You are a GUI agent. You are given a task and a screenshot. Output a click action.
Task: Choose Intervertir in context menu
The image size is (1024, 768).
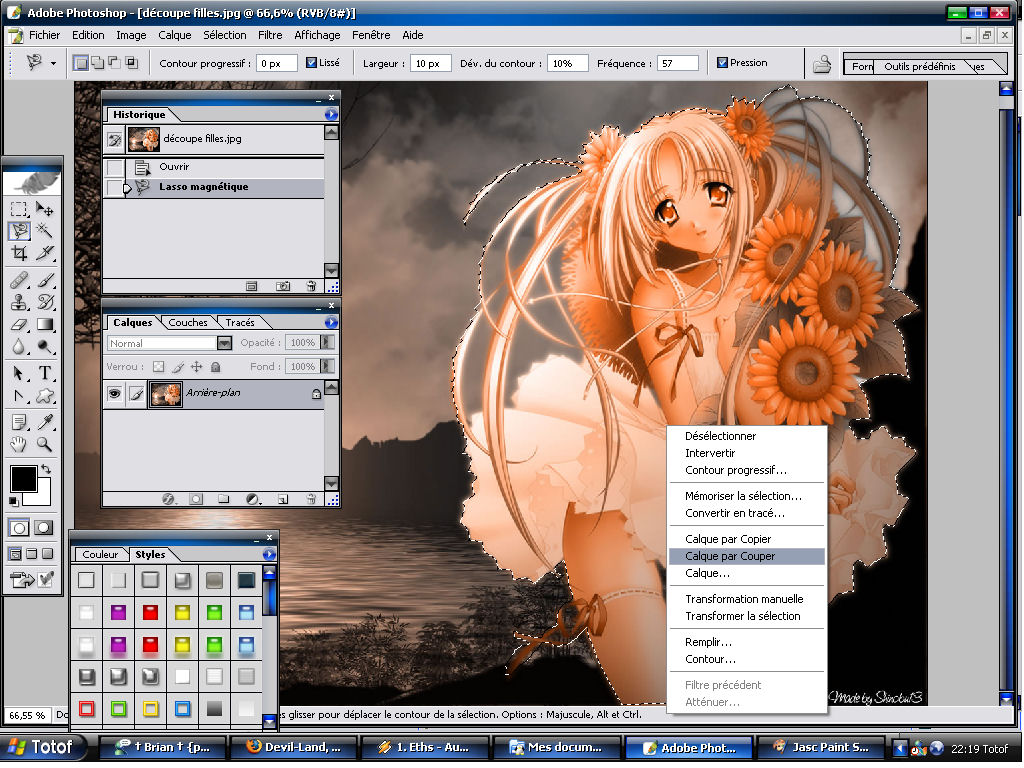click(x=746, y=453)
